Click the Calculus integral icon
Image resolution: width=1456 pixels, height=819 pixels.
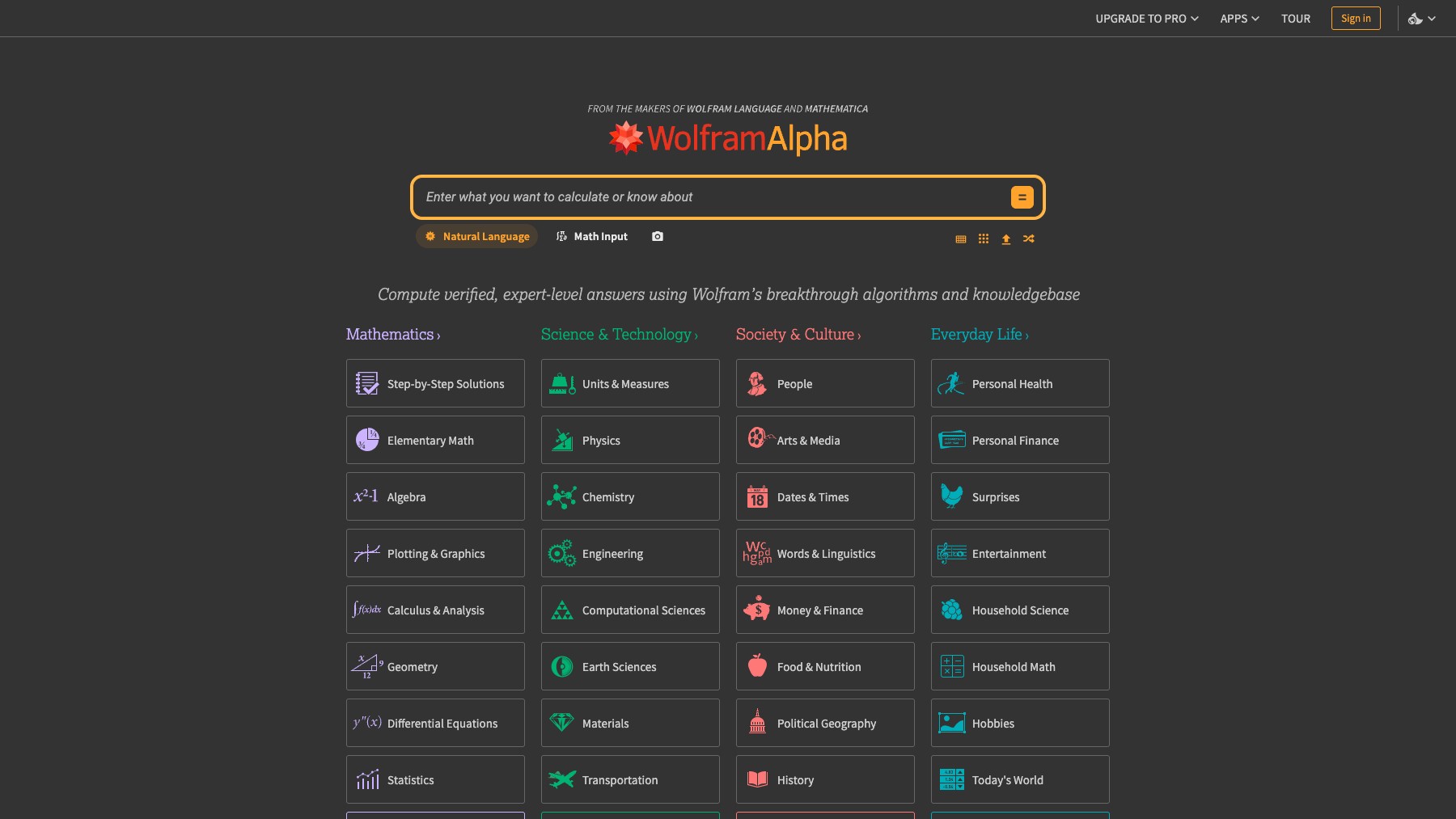click(366, 610)
